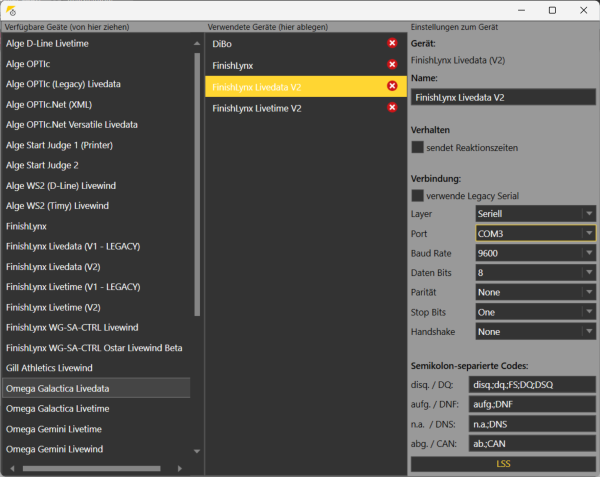Select FinishLynx WG-SA-CTRL Livewind
Viewport: 600px width, 477px height.
pos(96,327)
